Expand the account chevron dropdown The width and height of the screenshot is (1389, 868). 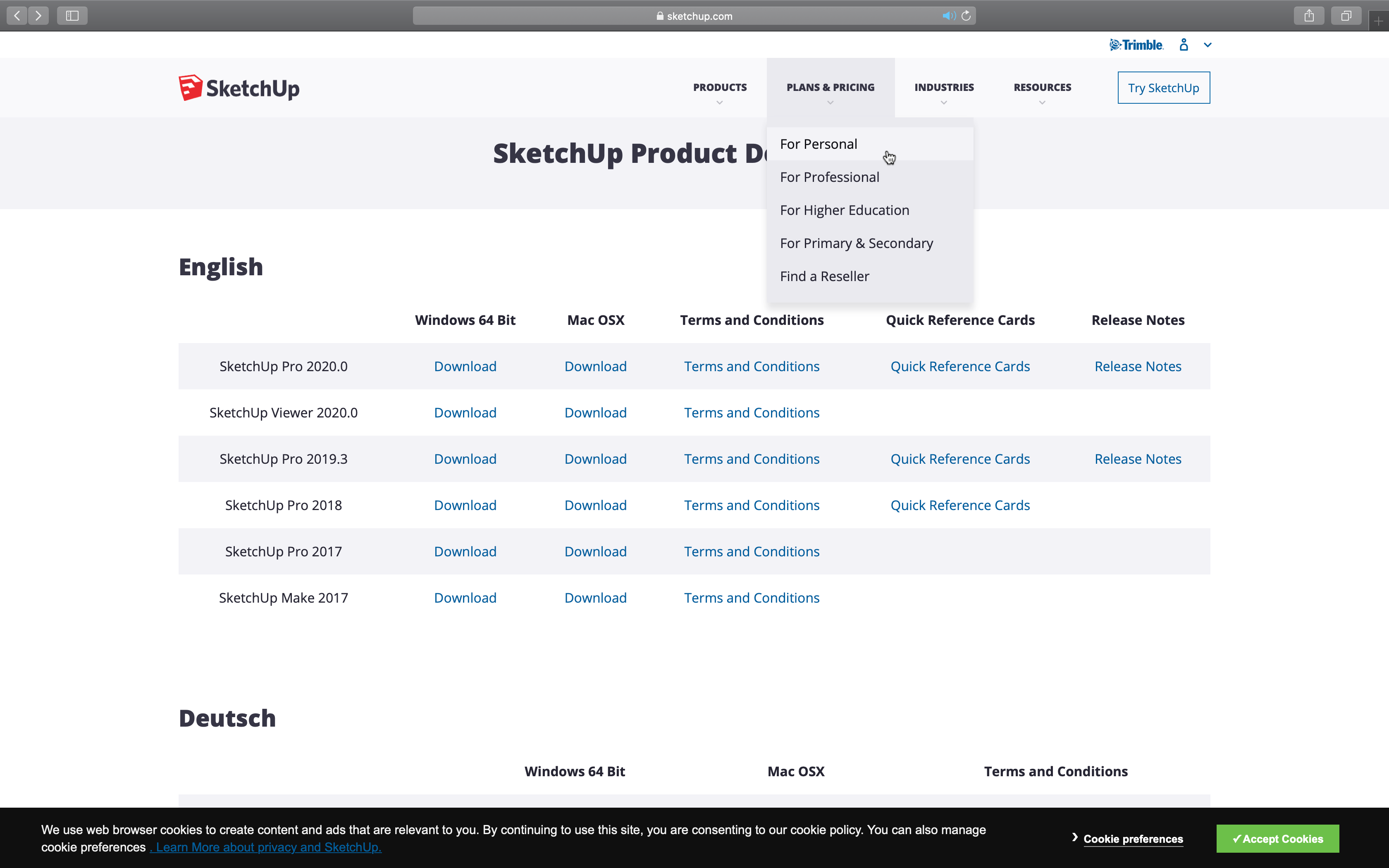(x=1208, y=45)
